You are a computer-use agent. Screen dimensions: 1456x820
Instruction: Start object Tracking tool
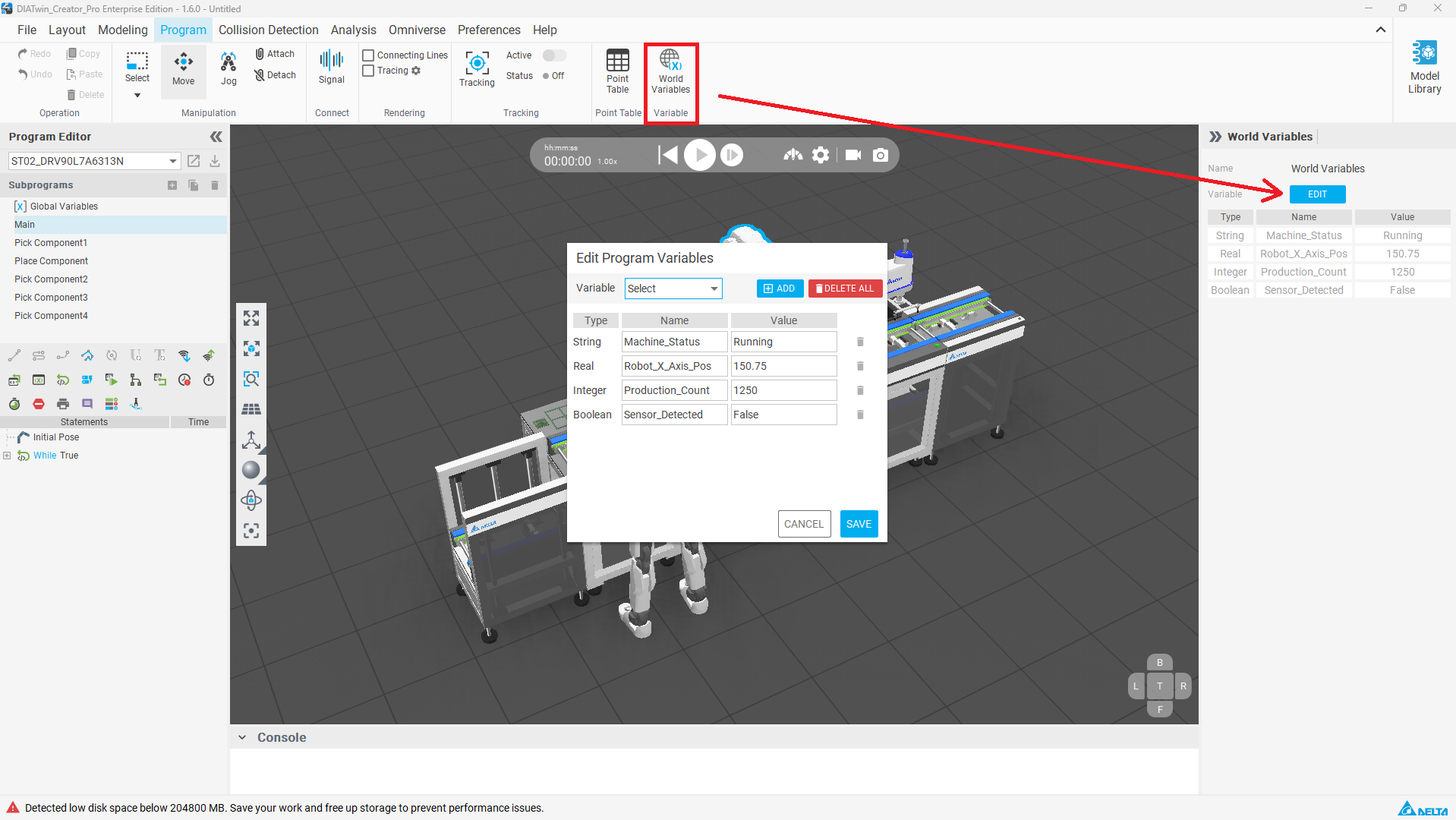pyautogui.click(x=477, y=69)
